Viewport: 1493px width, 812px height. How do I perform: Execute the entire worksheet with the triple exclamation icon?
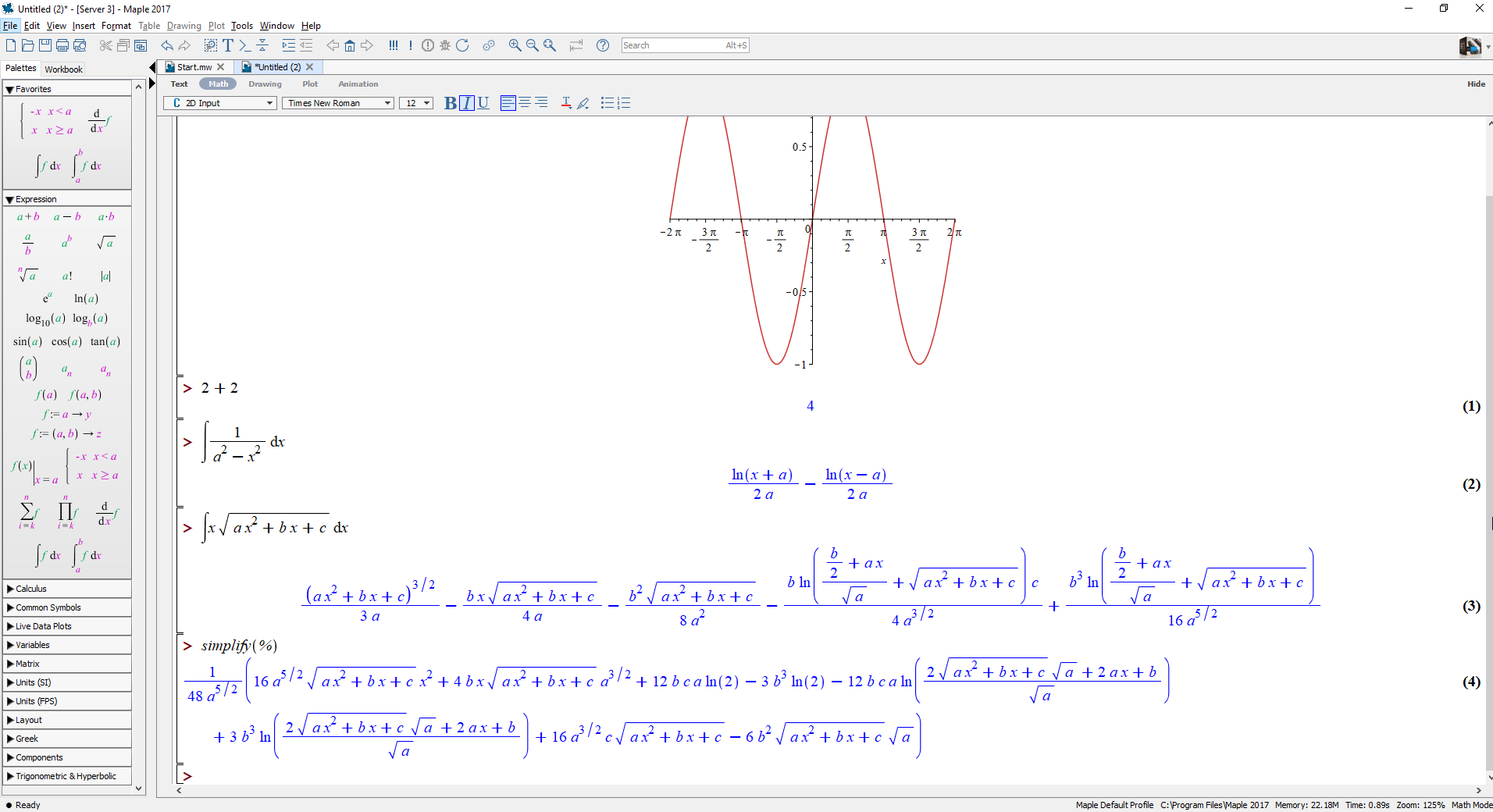[394, 45]
